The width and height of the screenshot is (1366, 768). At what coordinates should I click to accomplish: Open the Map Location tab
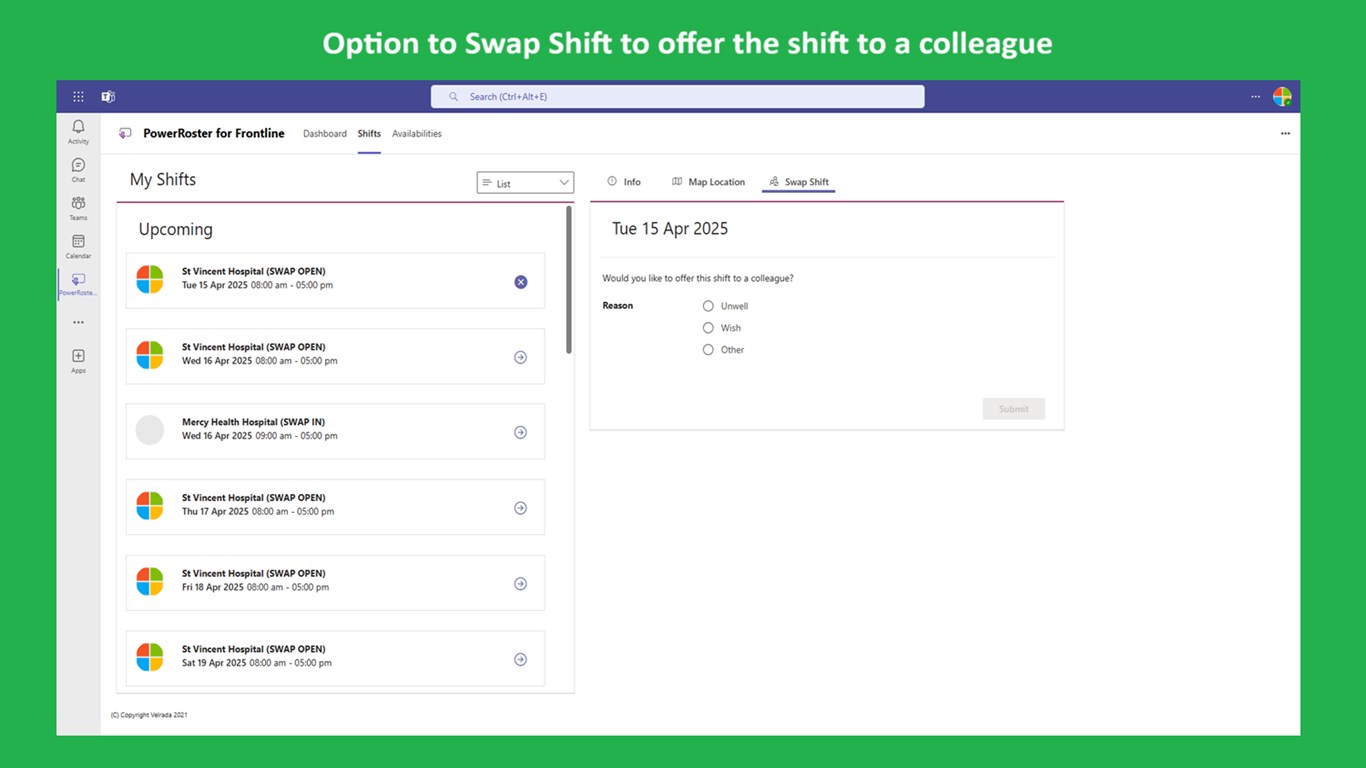tap(708, 182)
